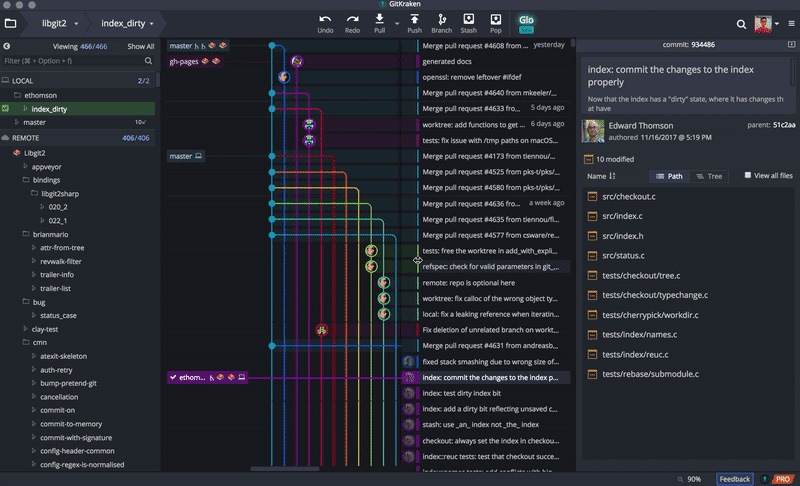Click the gh-pages branch label

[x=194, y=61]
